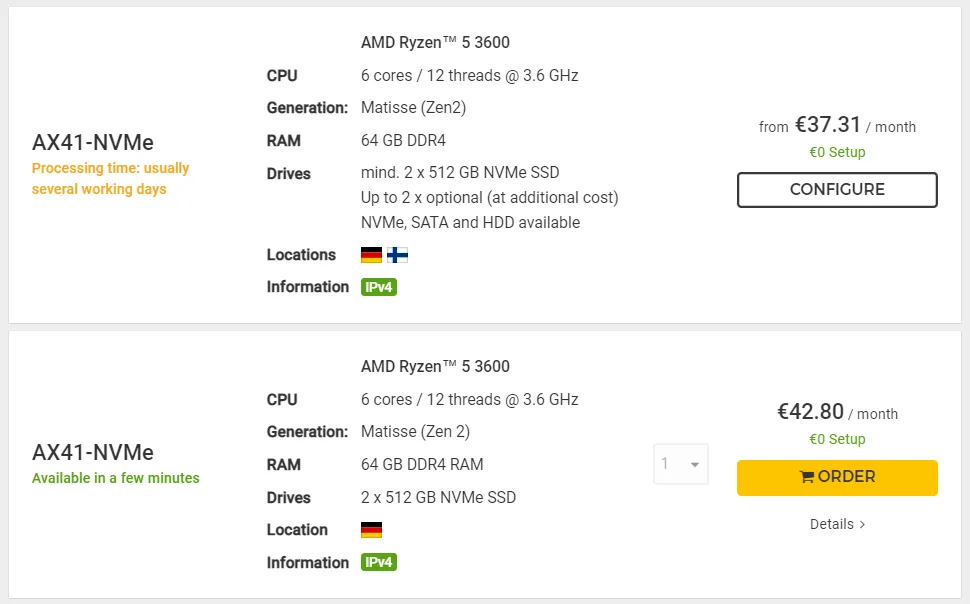The image size is (970, 604).
Task: Click 'Matisse (Zen2)' generation value
Action: pyautogui.click(x=413, y=108)
